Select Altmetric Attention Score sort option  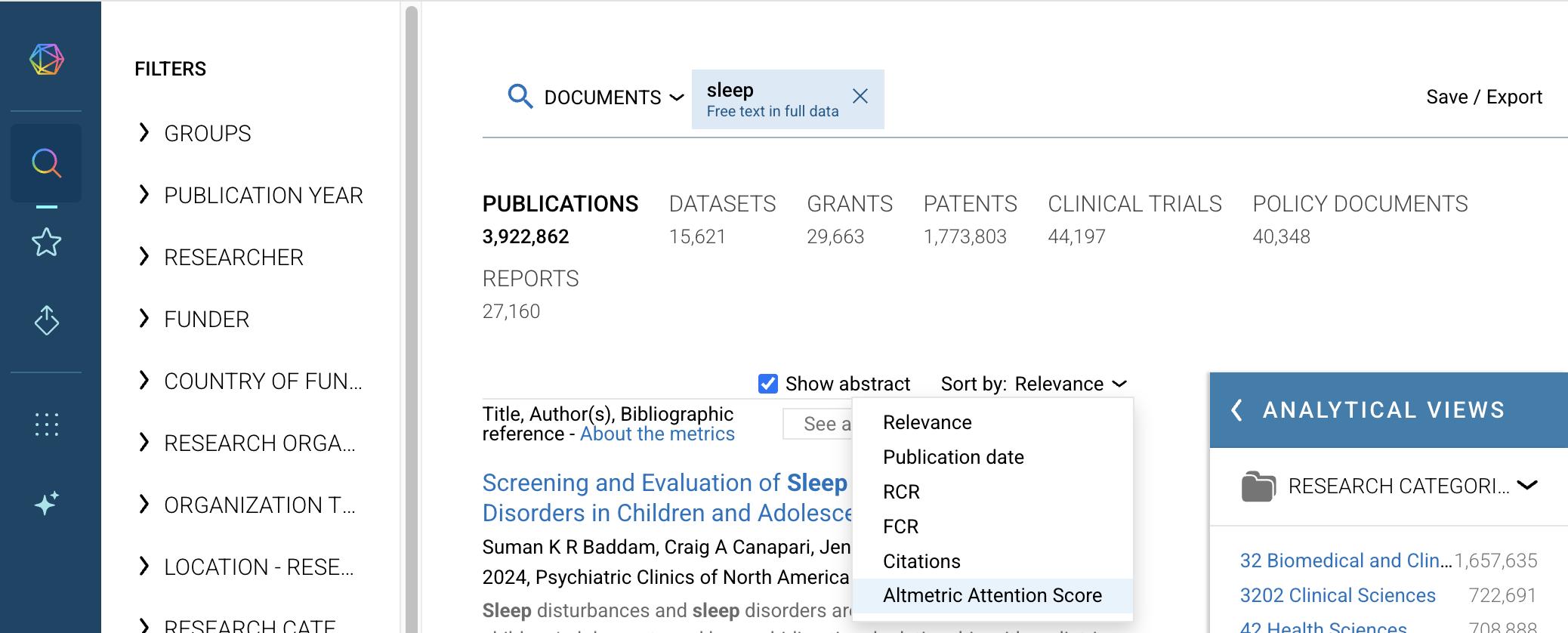pyautogui.click(x=992, y=595)
